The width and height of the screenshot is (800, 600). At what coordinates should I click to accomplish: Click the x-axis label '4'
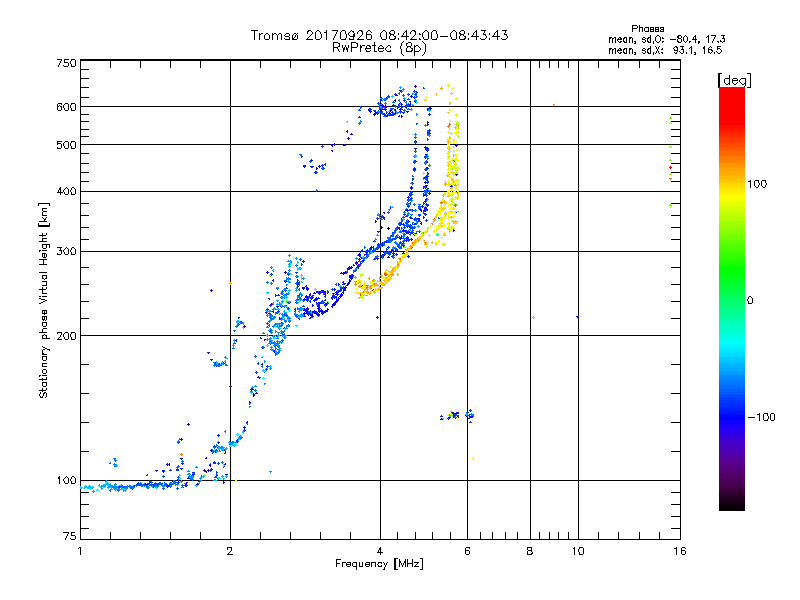click(380, 551)
